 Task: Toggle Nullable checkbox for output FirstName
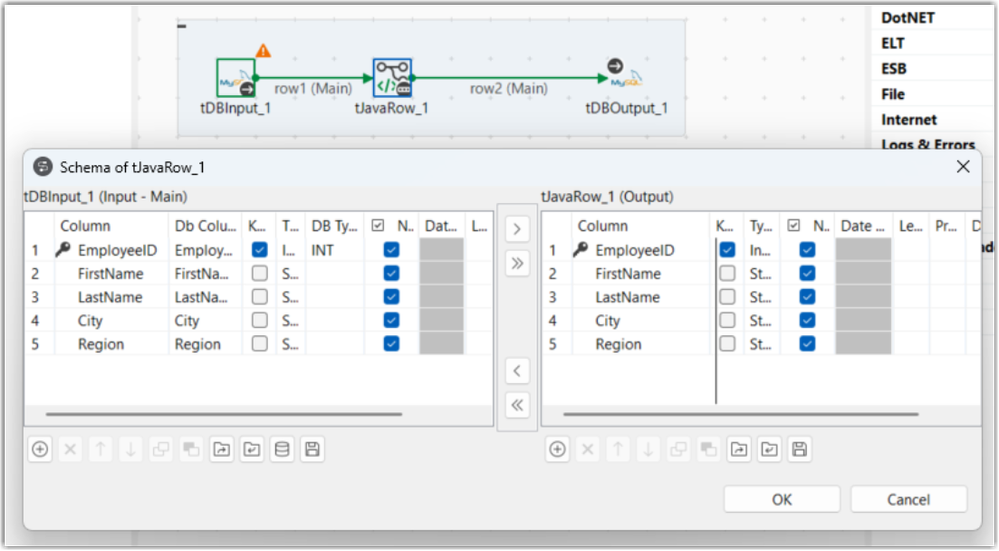click(807, 273)
